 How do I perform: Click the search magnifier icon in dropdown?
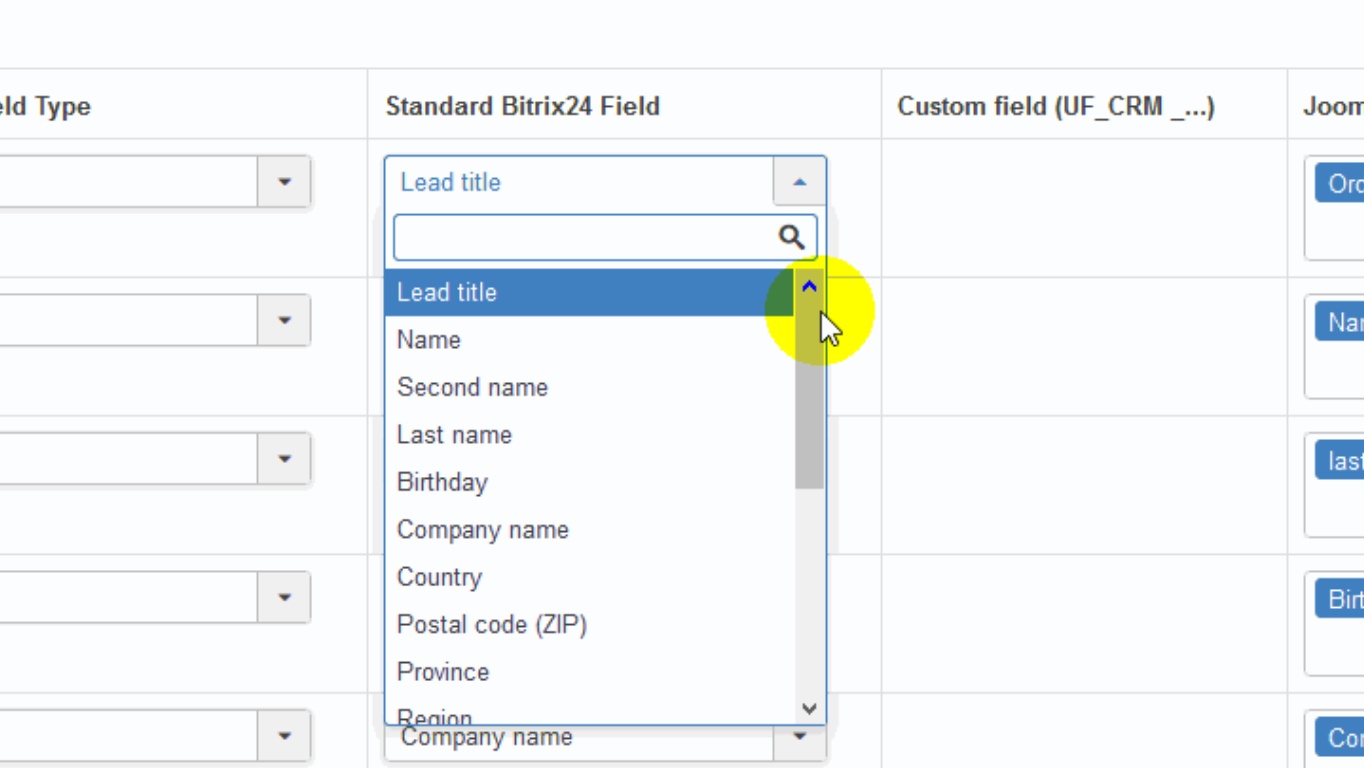coord(791,237)
